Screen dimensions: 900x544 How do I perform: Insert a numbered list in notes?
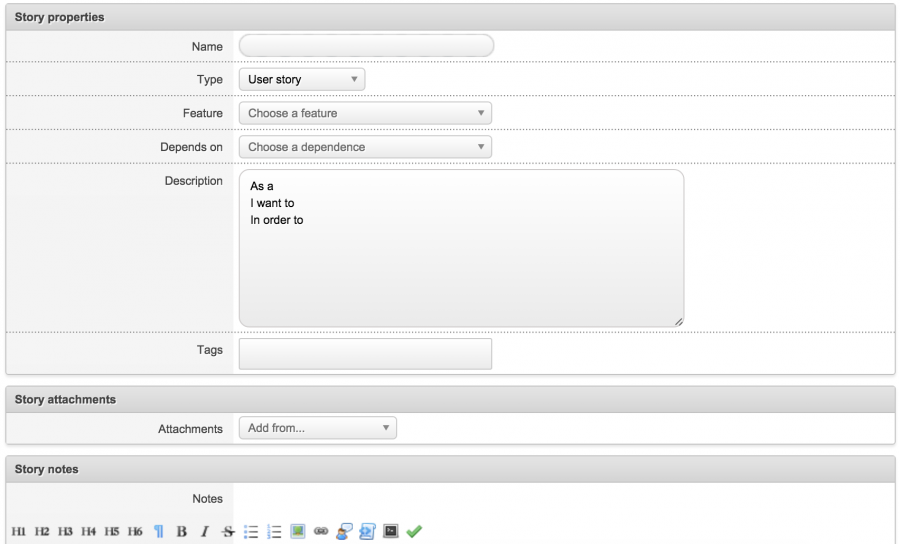point(274,531)
